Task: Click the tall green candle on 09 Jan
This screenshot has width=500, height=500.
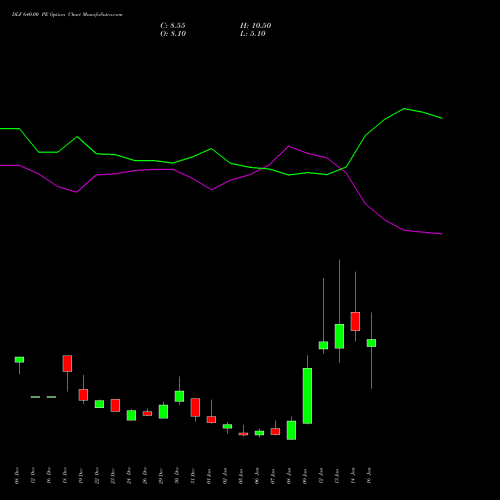Action: [x=307, y=396]
